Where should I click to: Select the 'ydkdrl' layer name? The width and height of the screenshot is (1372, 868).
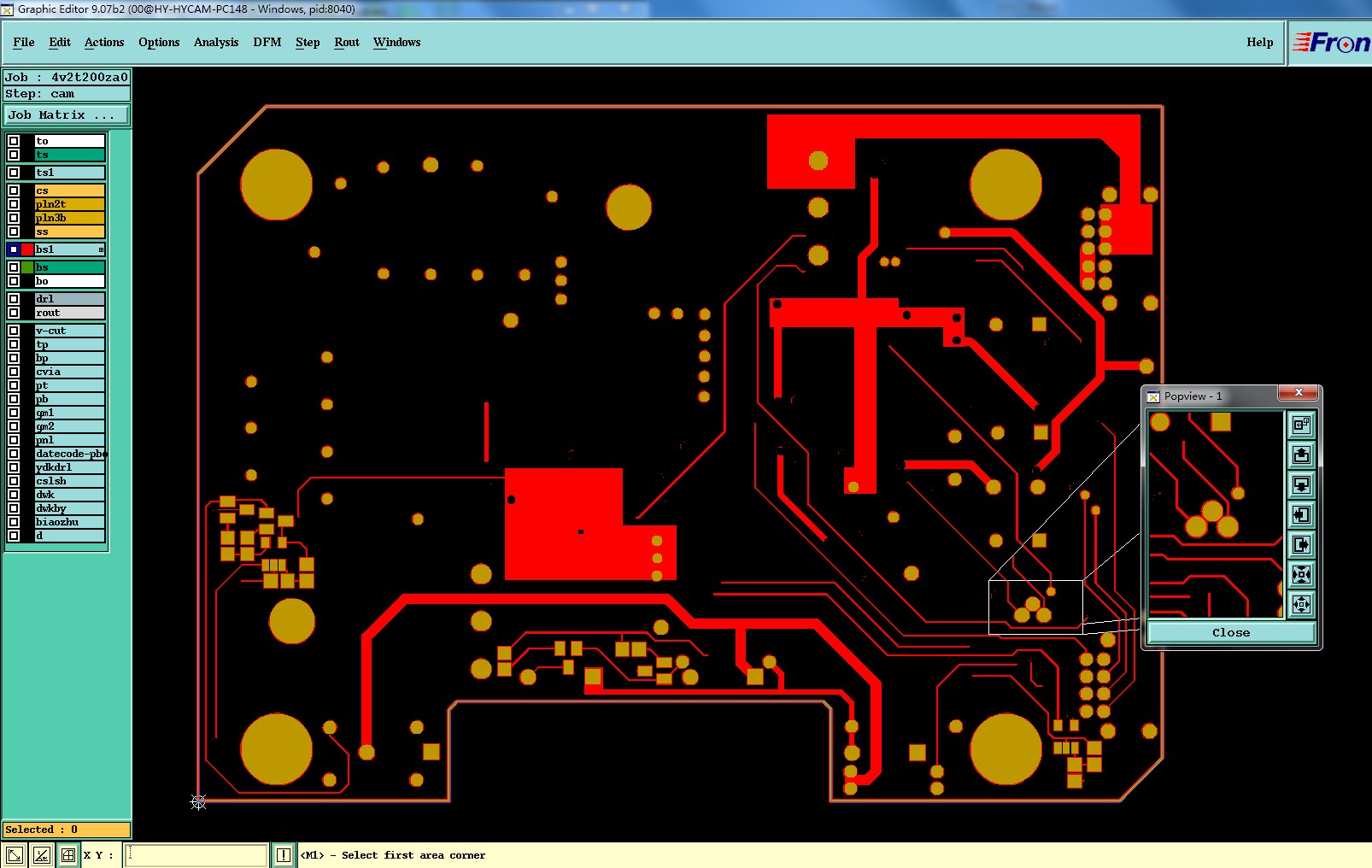click(70, 467)
